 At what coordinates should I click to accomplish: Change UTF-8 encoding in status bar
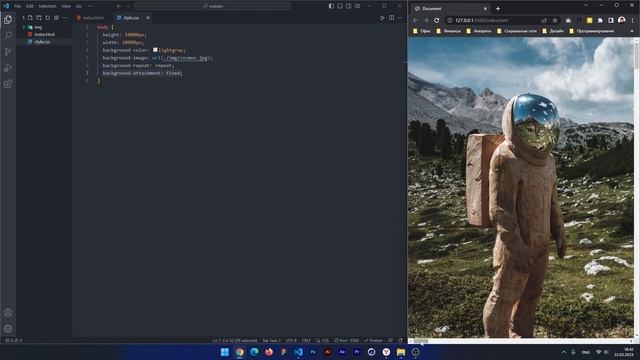pos(291,340)
